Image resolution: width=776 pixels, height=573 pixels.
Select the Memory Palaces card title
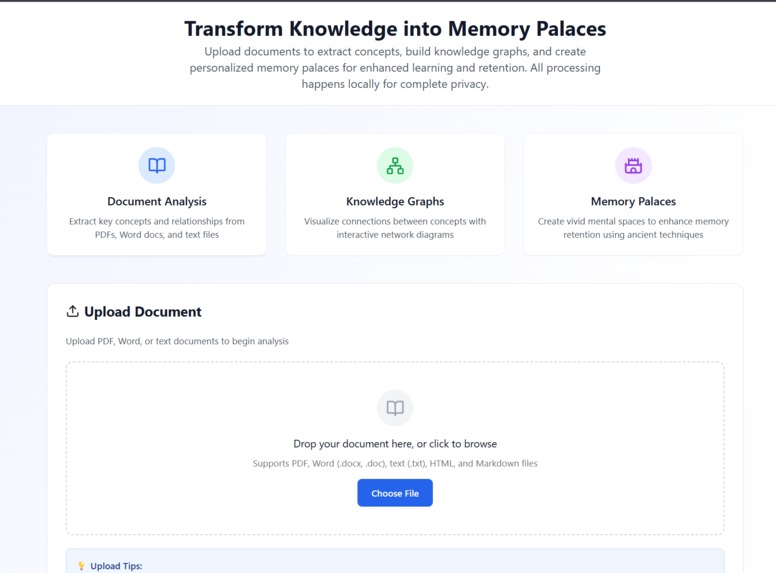click(633, 201)
